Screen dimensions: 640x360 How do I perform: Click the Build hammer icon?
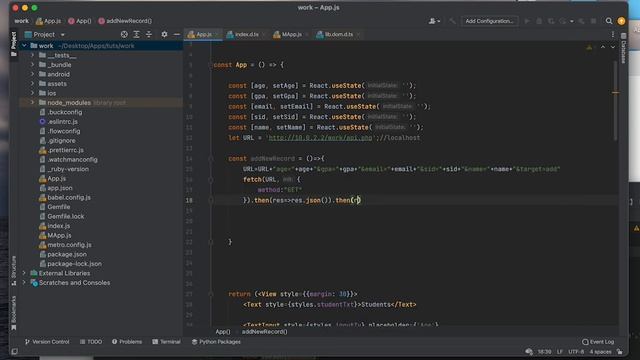(x=452, y=21)
